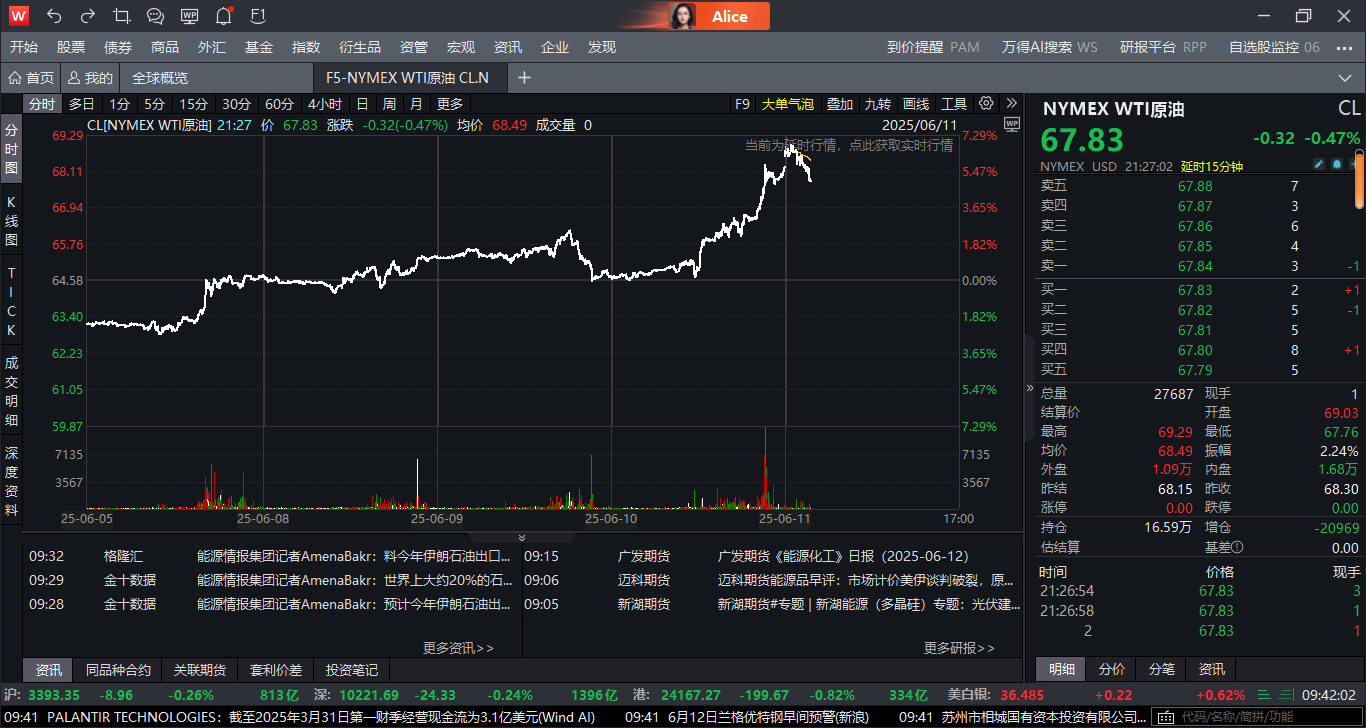
Task: Open the message chat icon
Action: [x=155, y=16]
